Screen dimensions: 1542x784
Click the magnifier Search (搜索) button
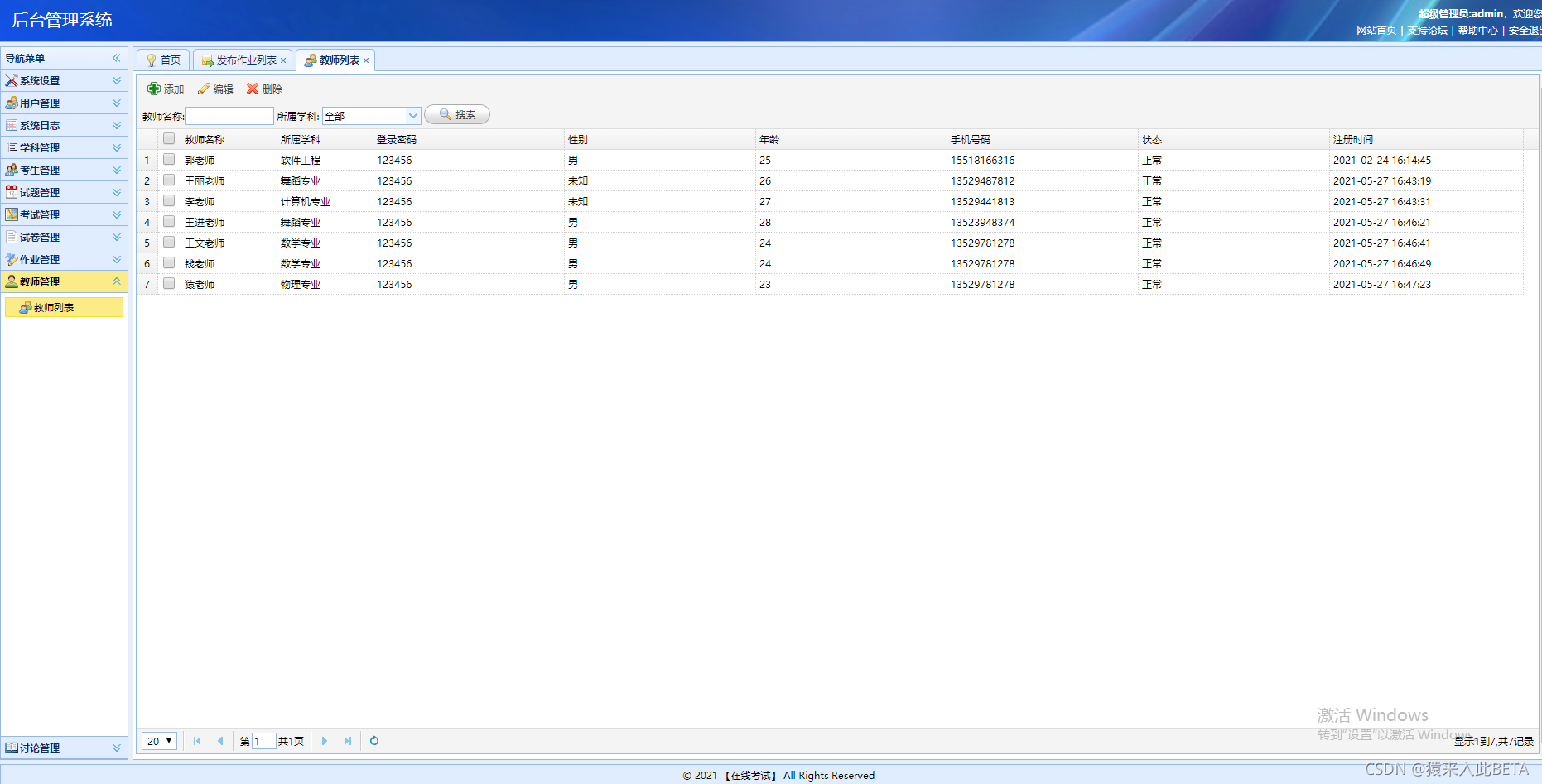click(x=457, y=114)
